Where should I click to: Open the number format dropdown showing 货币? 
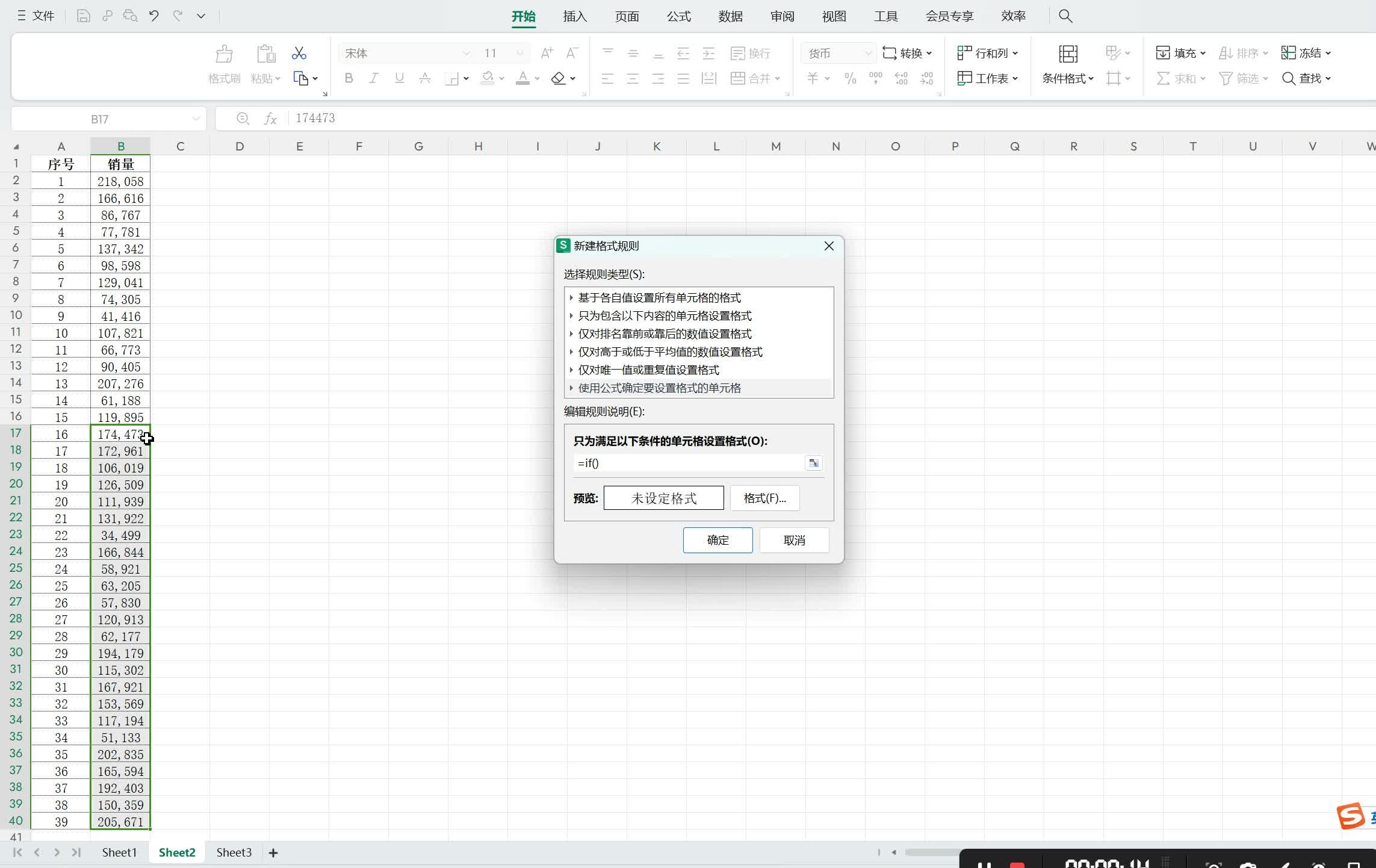867,54
